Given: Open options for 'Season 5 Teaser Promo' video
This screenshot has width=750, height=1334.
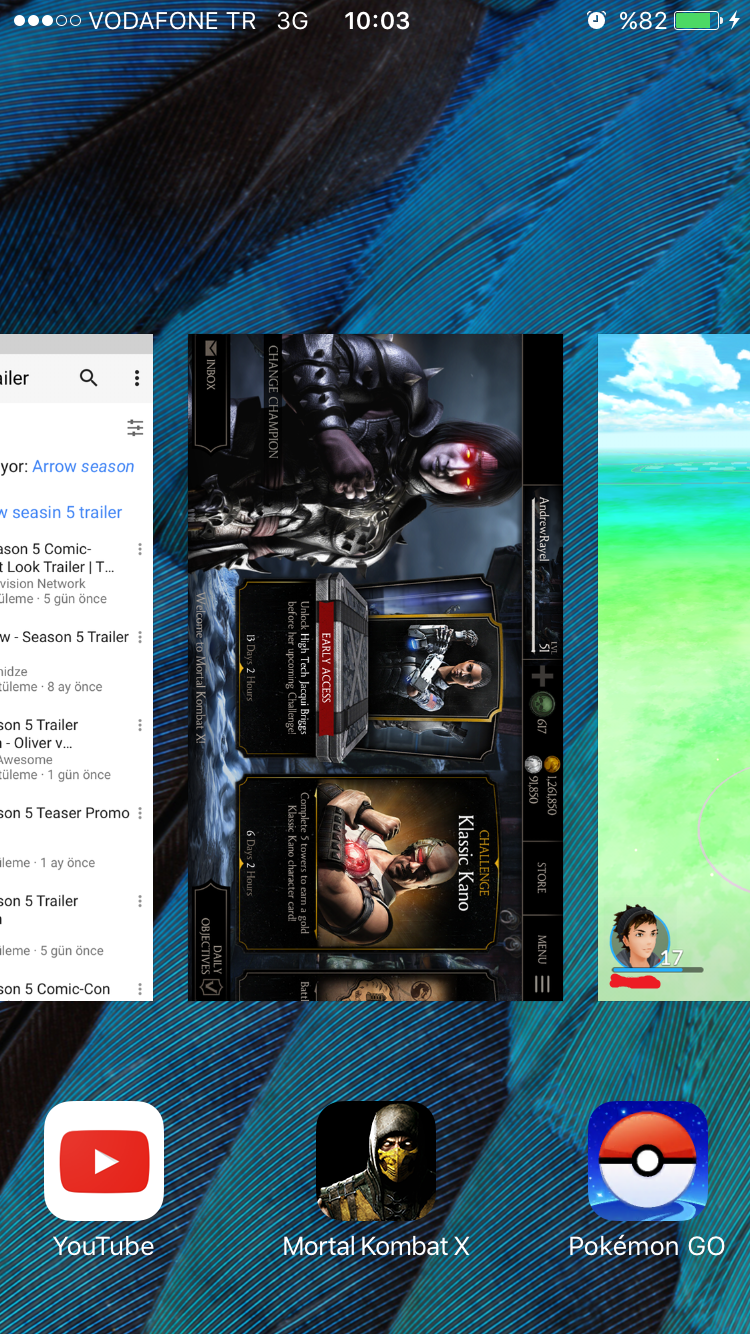Looking at the screenshot, I should [140, 813].
